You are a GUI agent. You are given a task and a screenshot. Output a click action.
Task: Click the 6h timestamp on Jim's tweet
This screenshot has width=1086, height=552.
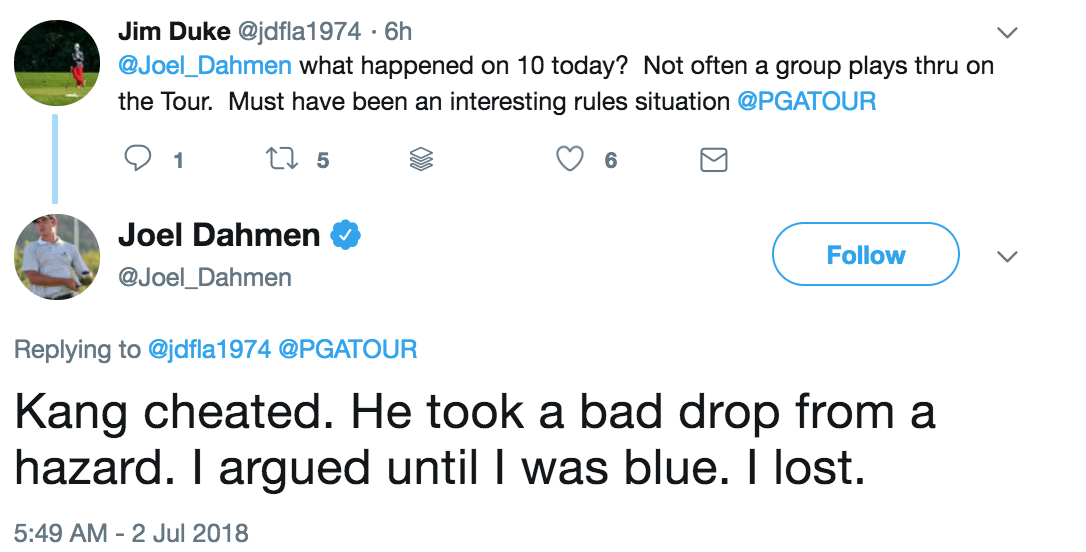click(x=398, y=31)
